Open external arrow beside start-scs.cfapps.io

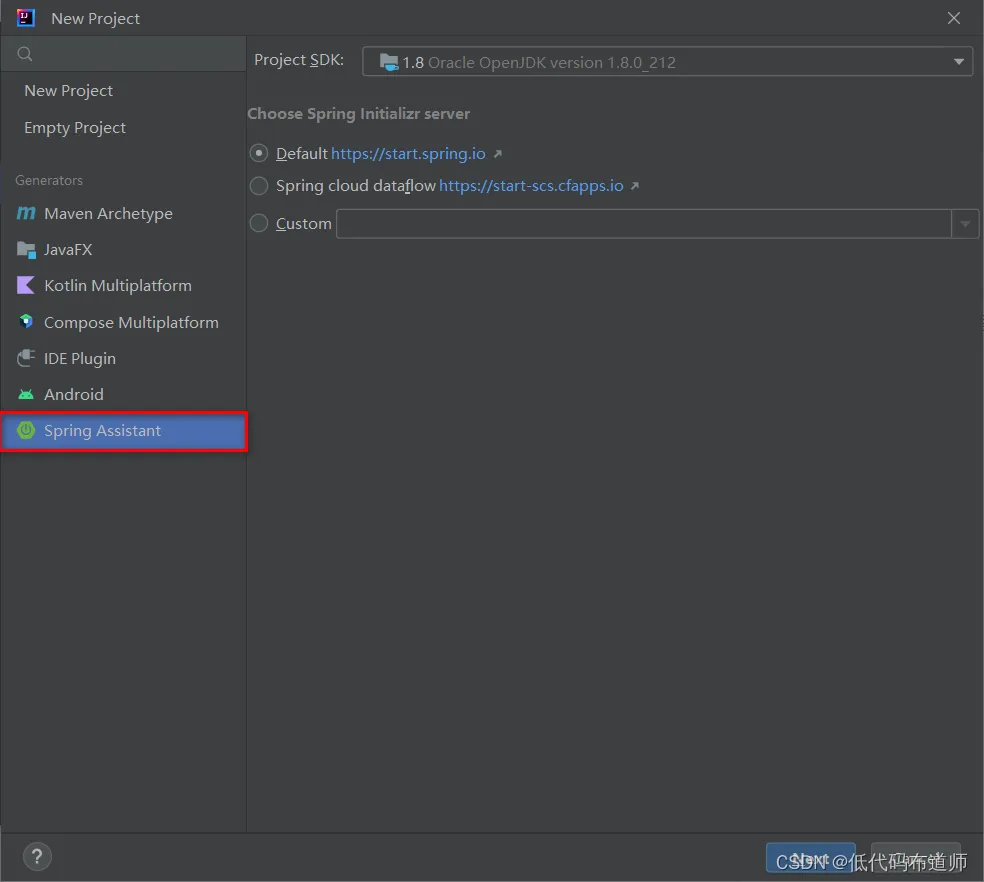tap(635, 186)
